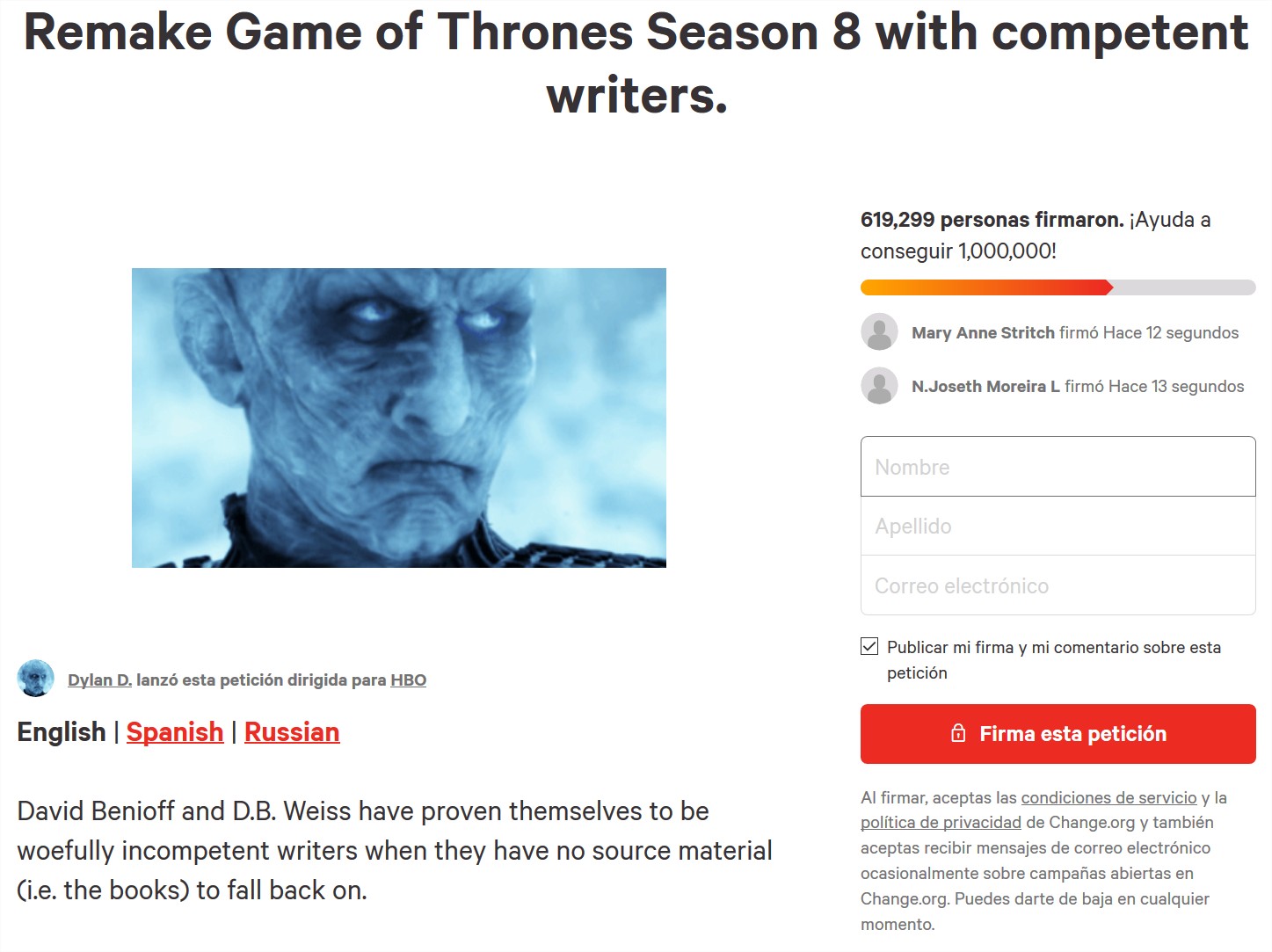Image resolution: width=1272 pixels, height=952 pixels.
Task: Toggle the publish signature and comment checkbox
Action: click(869, 647)
